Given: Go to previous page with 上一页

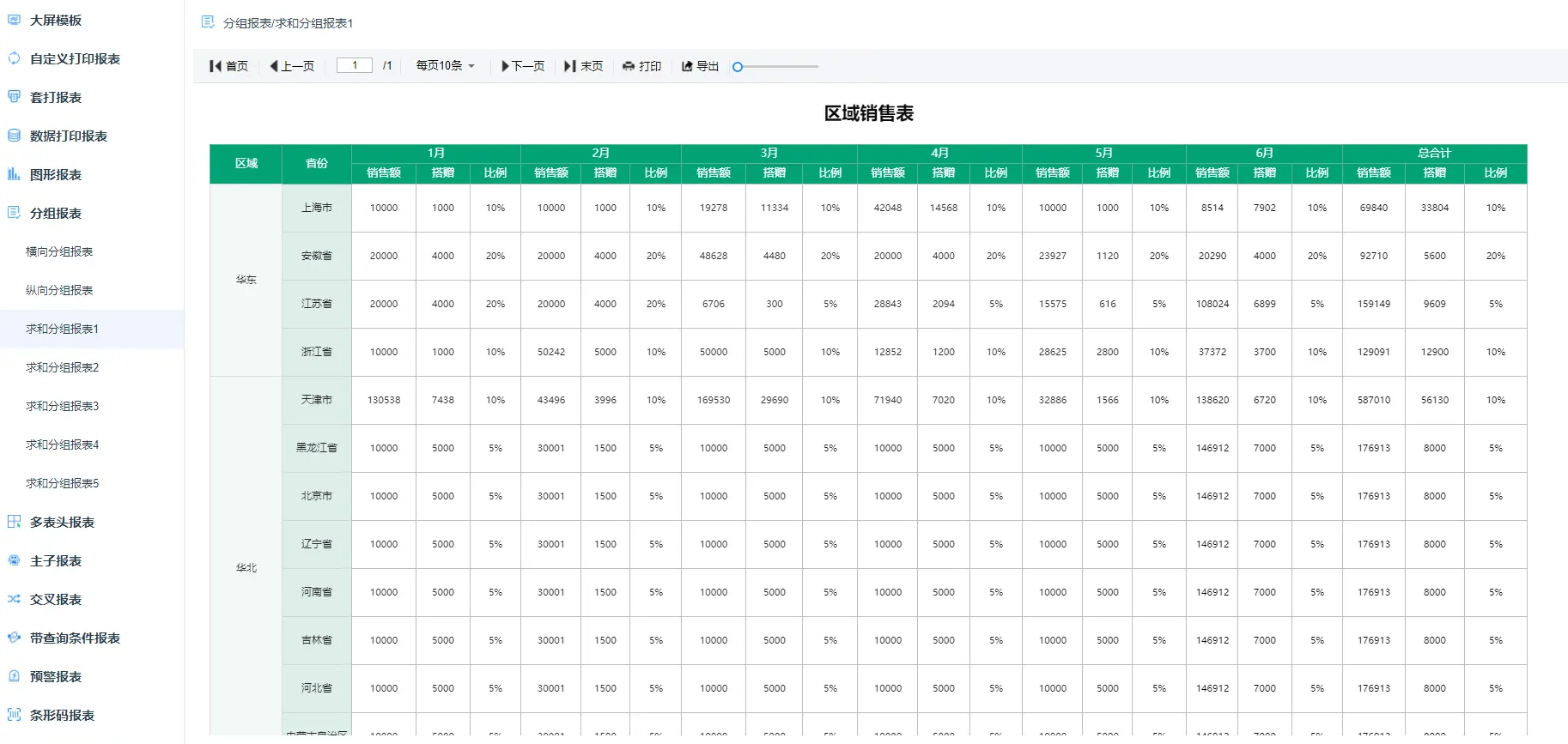Looking at the screenshot, I should pyautogui.click(x=292, y=66).
